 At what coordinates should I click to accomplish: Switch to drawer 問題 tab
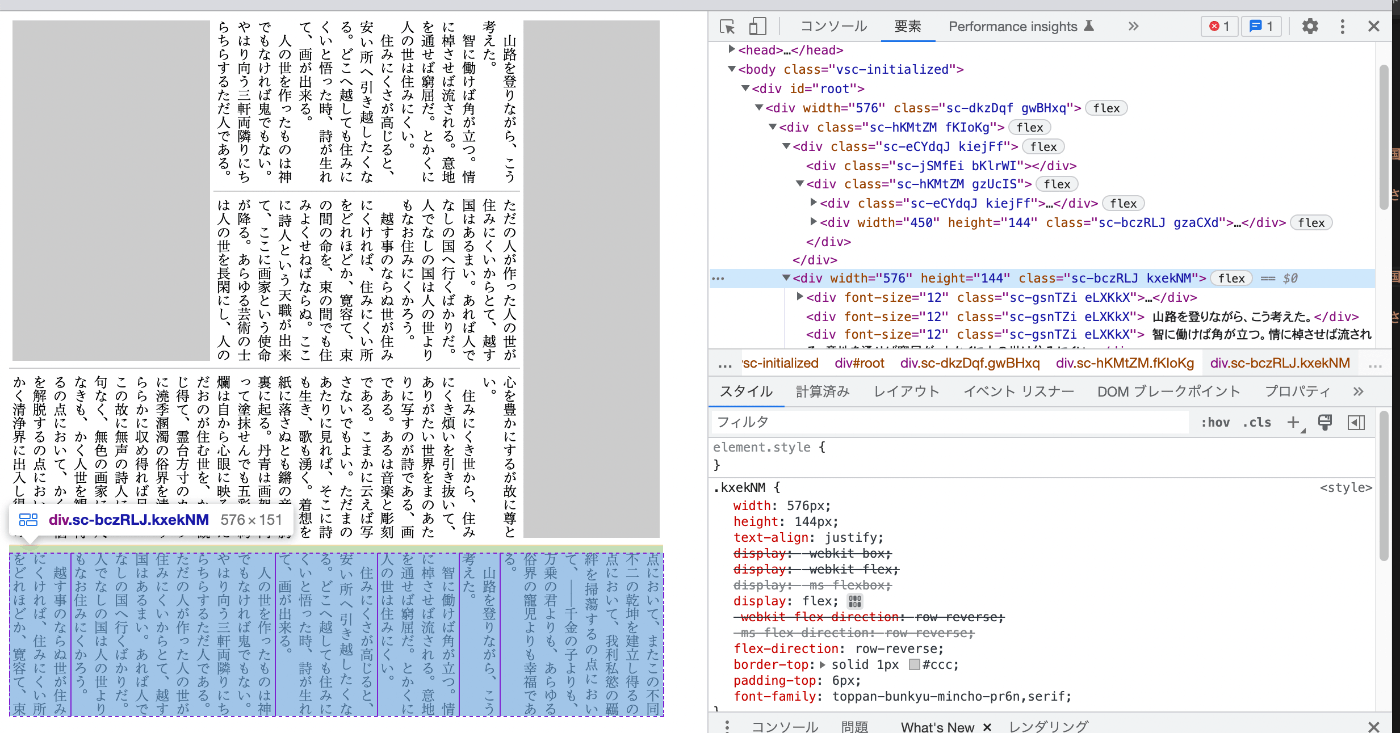(855, 727)
